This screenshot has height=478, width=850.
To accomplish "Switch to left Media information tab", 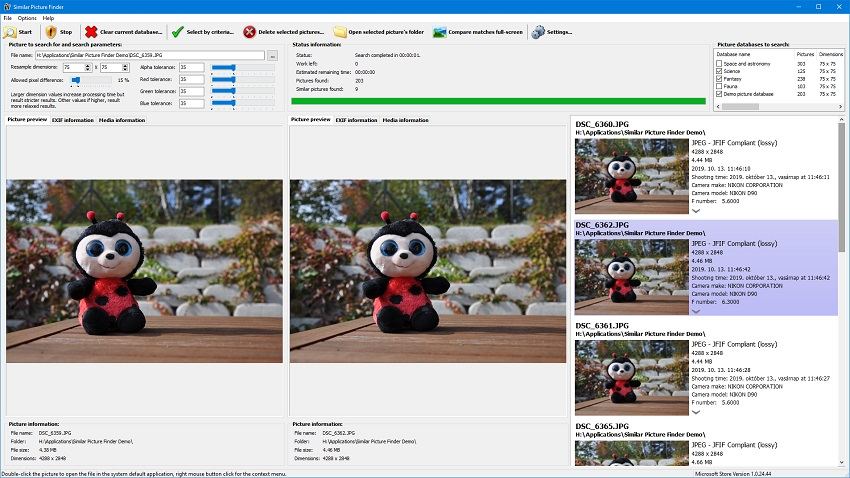I will (x=122, y=120).
